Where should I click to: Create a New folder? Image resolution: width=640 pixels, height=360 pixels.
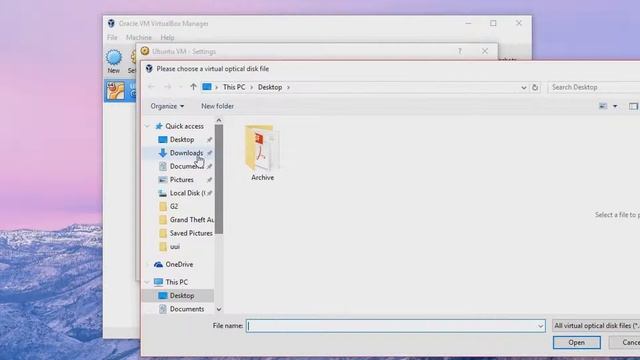coord(217,106)
